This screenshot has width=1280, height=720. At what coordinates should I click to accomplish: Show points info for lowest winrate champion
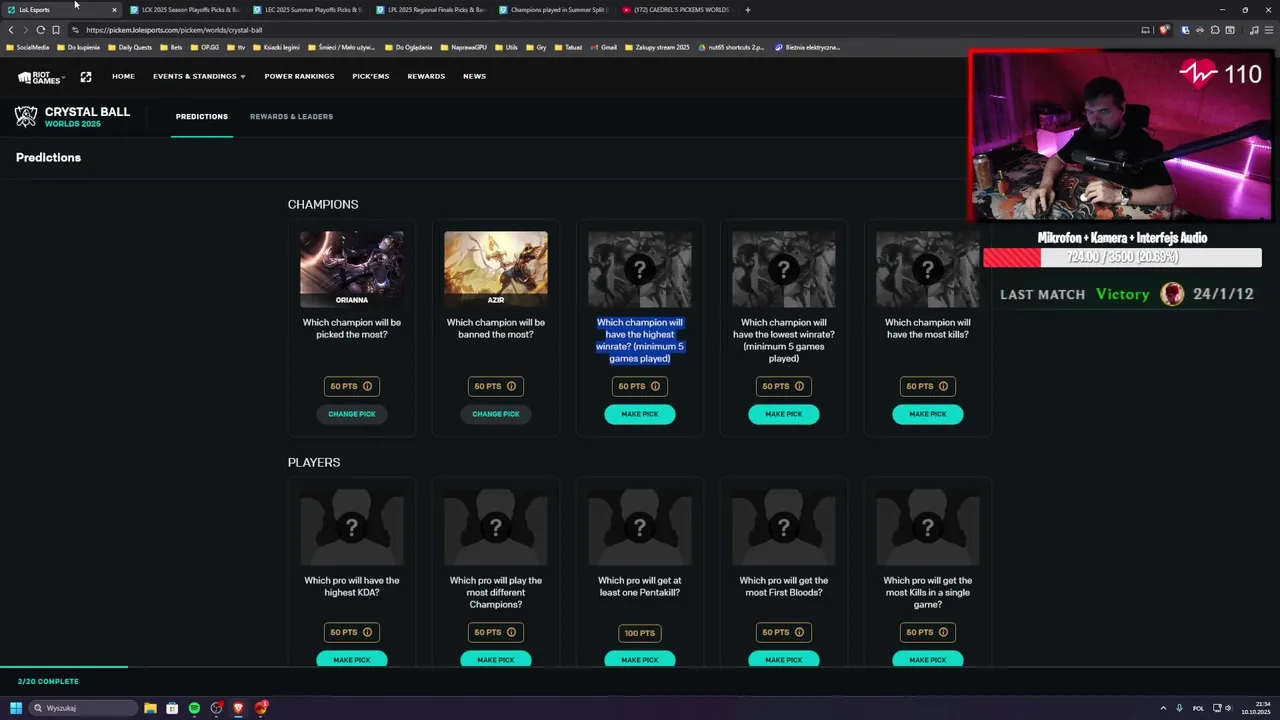point(799,386)
